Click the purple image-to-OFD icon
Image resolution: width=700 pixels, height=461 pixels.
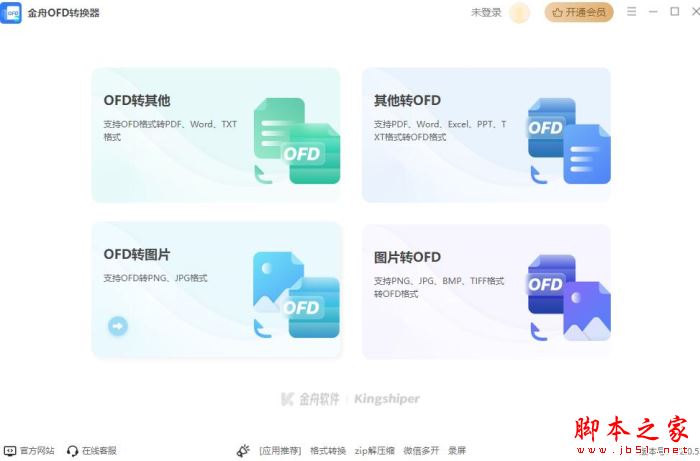[x=569, y=298]
